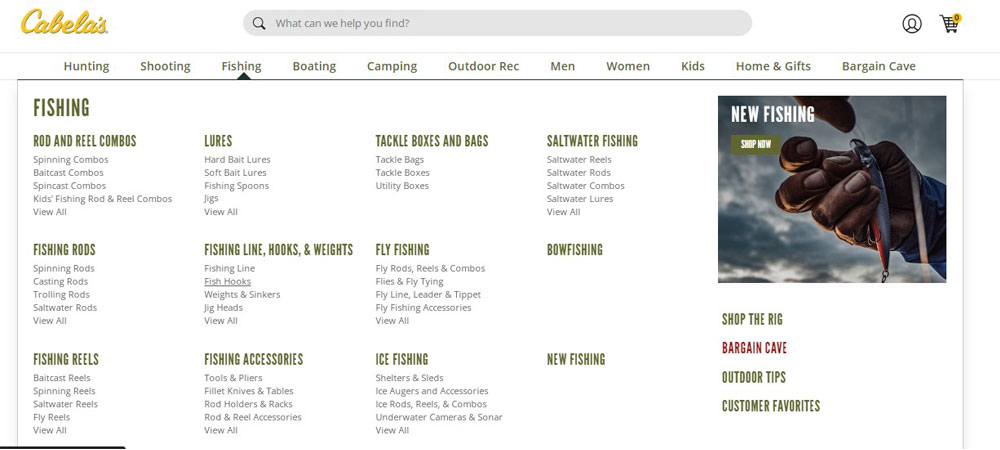Open the Hunting menu

[86, 66]
